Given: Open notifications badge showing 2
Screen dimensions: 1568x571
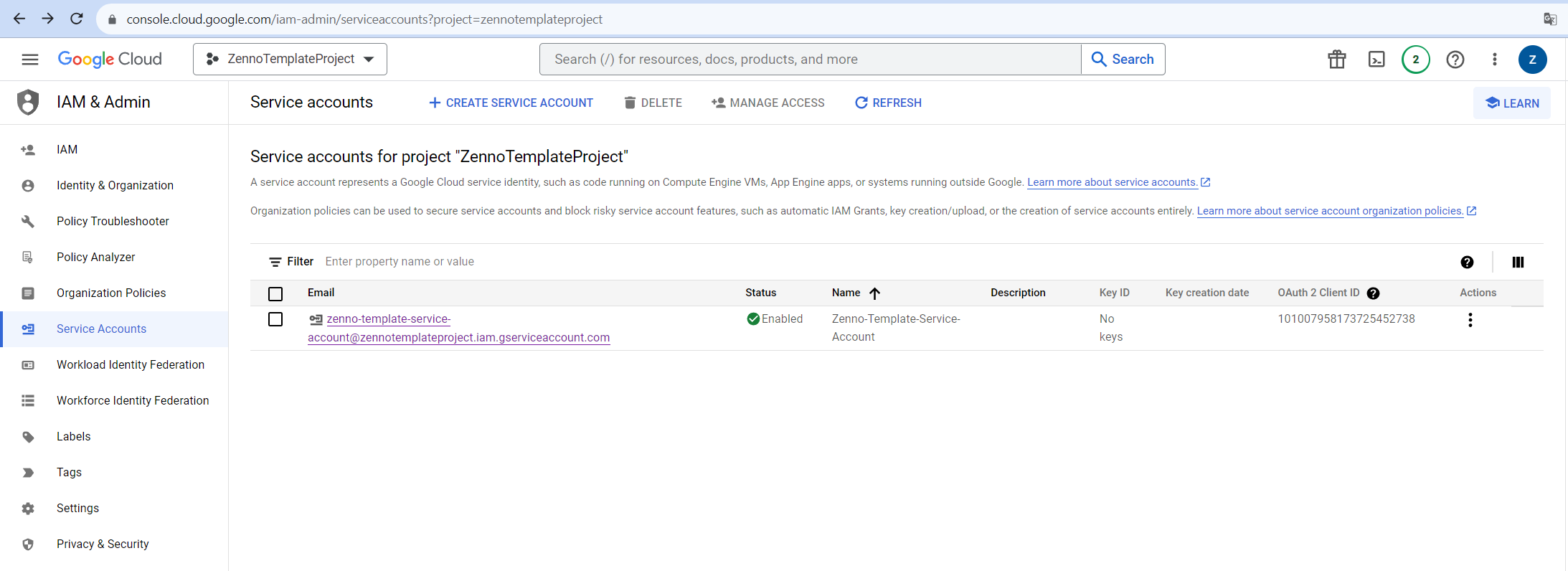Looking at the screenshot, I should coord(1415,60).
